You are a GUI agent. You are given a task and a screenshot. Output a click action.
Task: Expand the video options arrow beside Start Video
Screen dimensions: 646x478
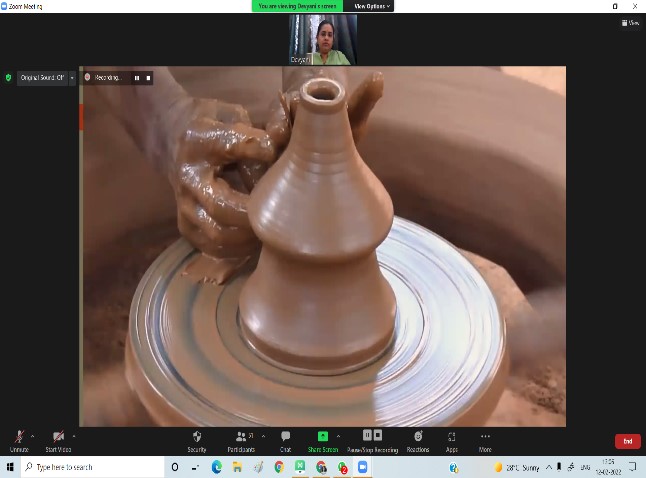pos(74,435)
